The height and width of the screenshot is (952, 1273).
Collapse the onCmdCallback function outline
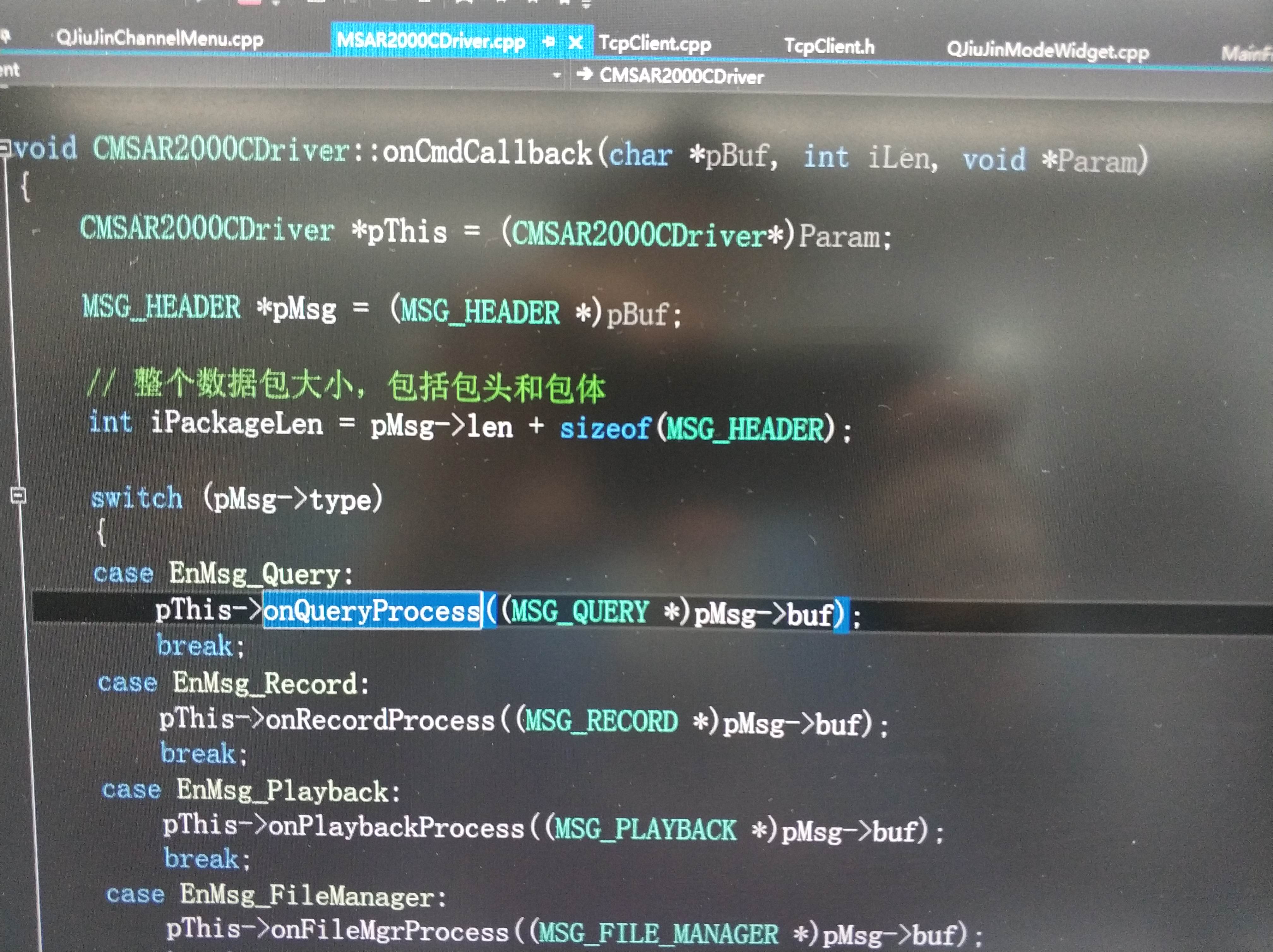coord(5,147)
